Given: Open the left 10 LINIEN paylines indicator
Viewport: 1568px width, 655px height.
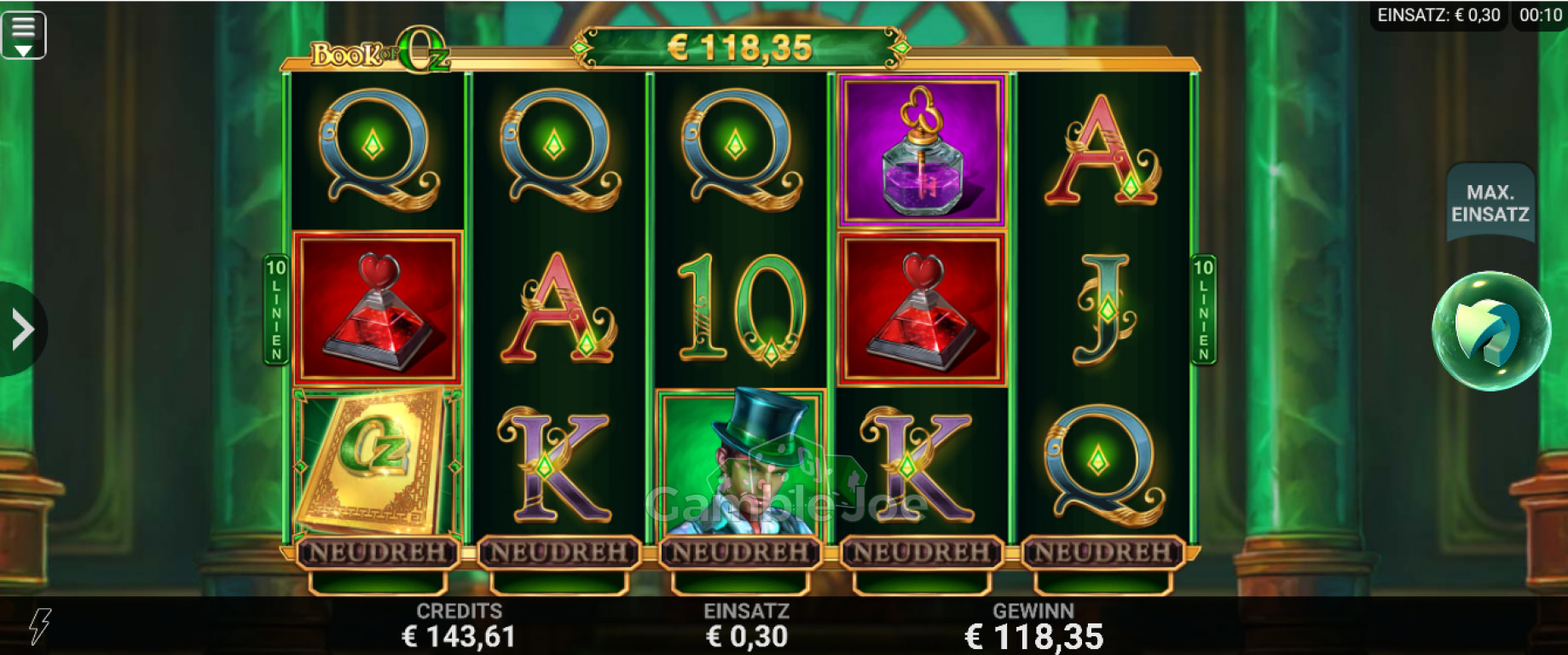Looking at the screenshot, I should coord(275,309).
